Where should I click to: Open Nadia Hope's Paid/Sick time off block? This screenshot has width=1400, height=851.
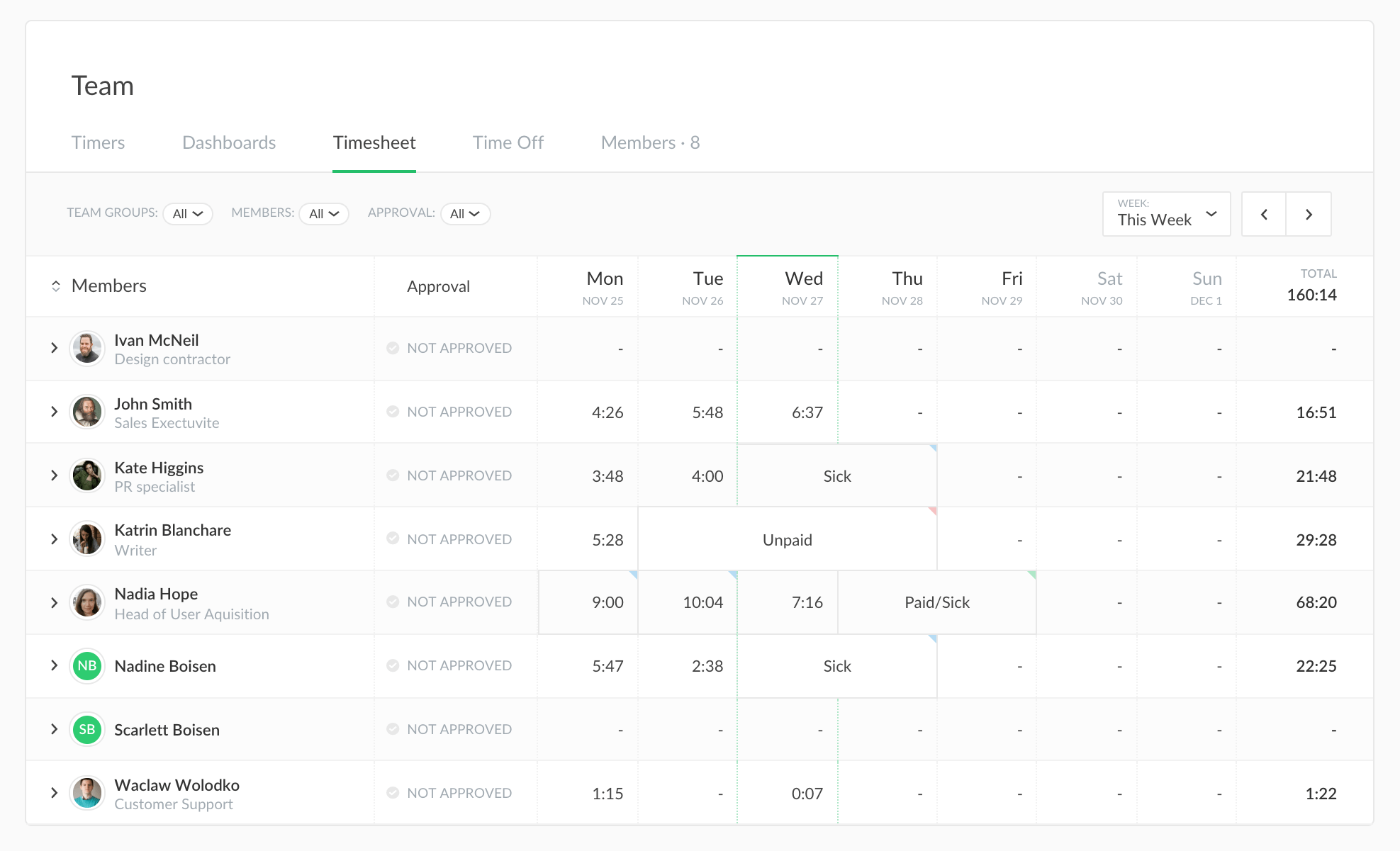coord(936,602)
